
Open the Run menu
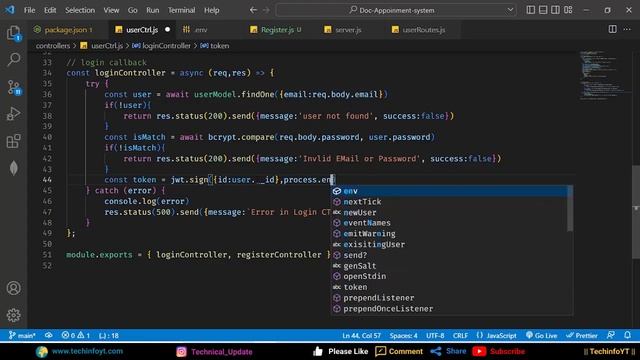coord(153,10)
